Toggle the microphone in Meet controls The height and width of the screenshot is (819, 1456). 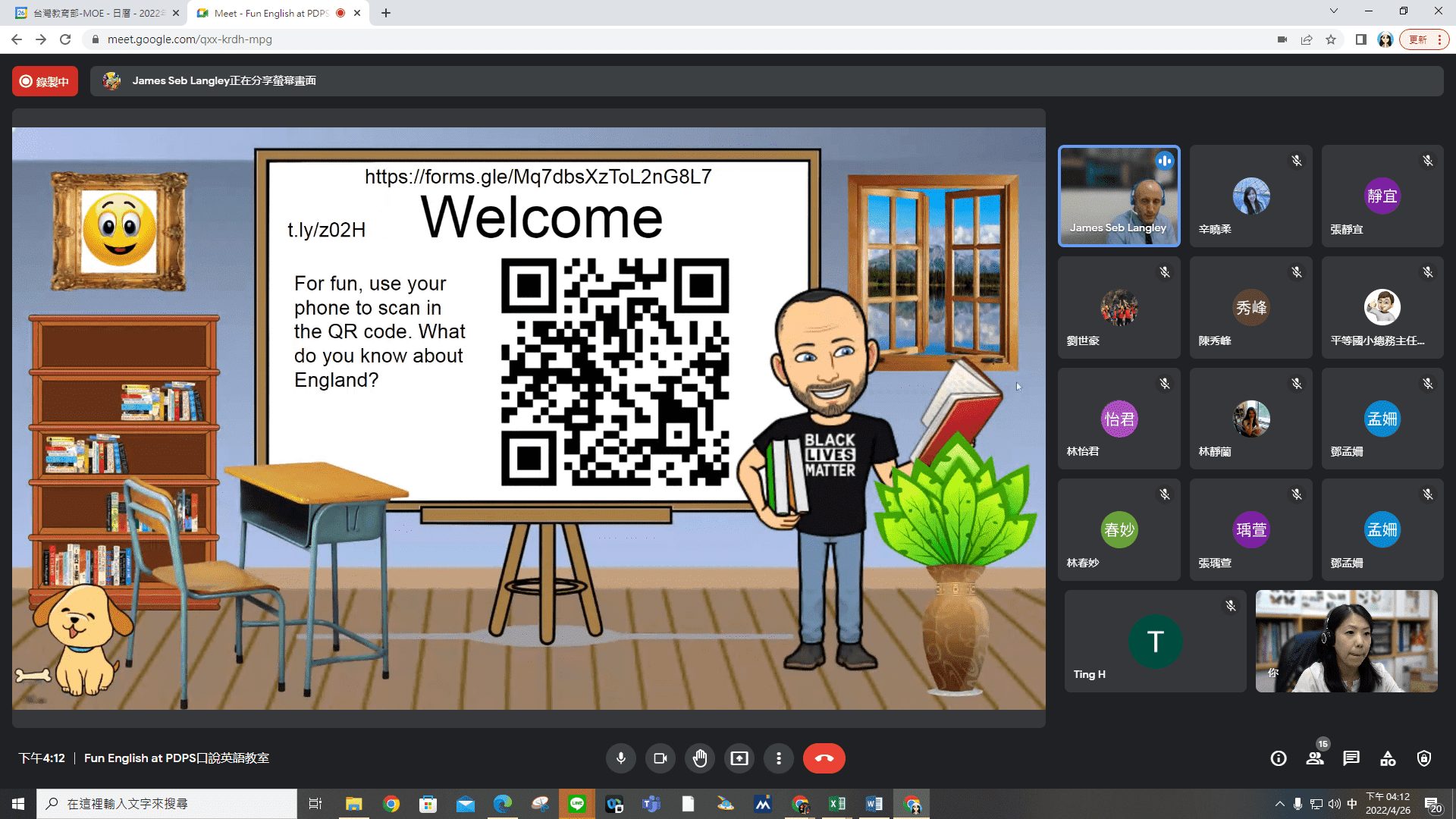tap(620, 758)
